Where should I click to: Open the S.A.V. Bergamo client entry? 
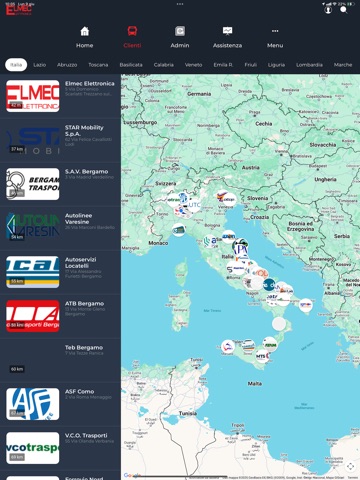60,184
